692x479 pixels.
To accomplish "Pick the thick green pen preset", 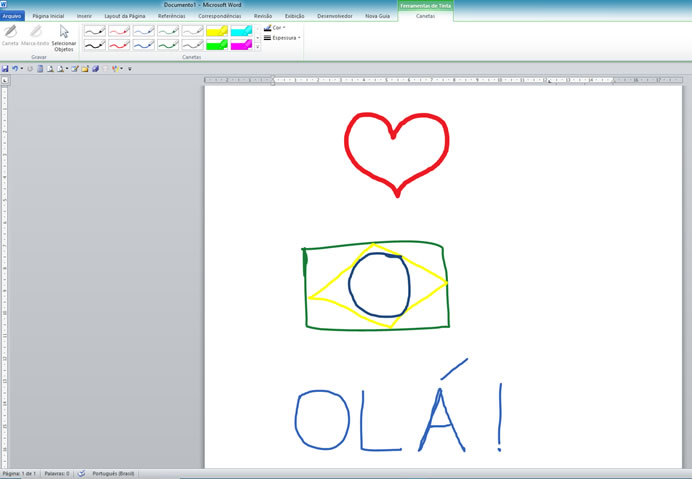I will [168, 45].
